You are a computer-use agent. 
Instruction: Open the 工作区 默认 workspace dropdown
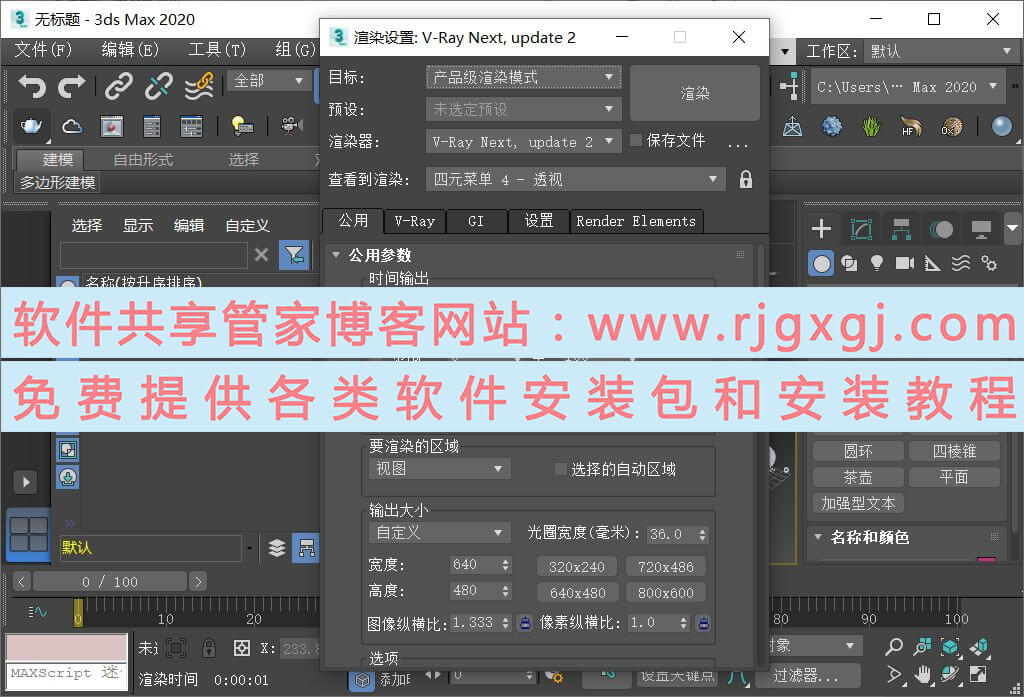[x=939, y=51]
